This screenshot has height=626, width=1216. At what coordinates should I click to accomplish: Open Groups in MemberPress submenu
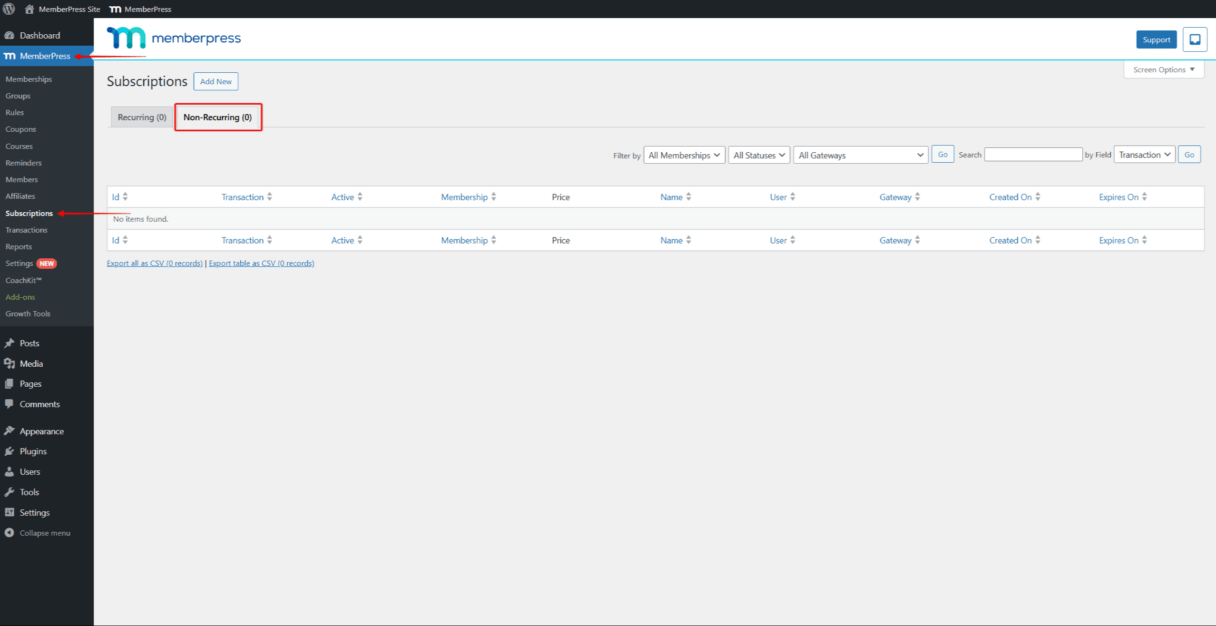coord(18,96)
